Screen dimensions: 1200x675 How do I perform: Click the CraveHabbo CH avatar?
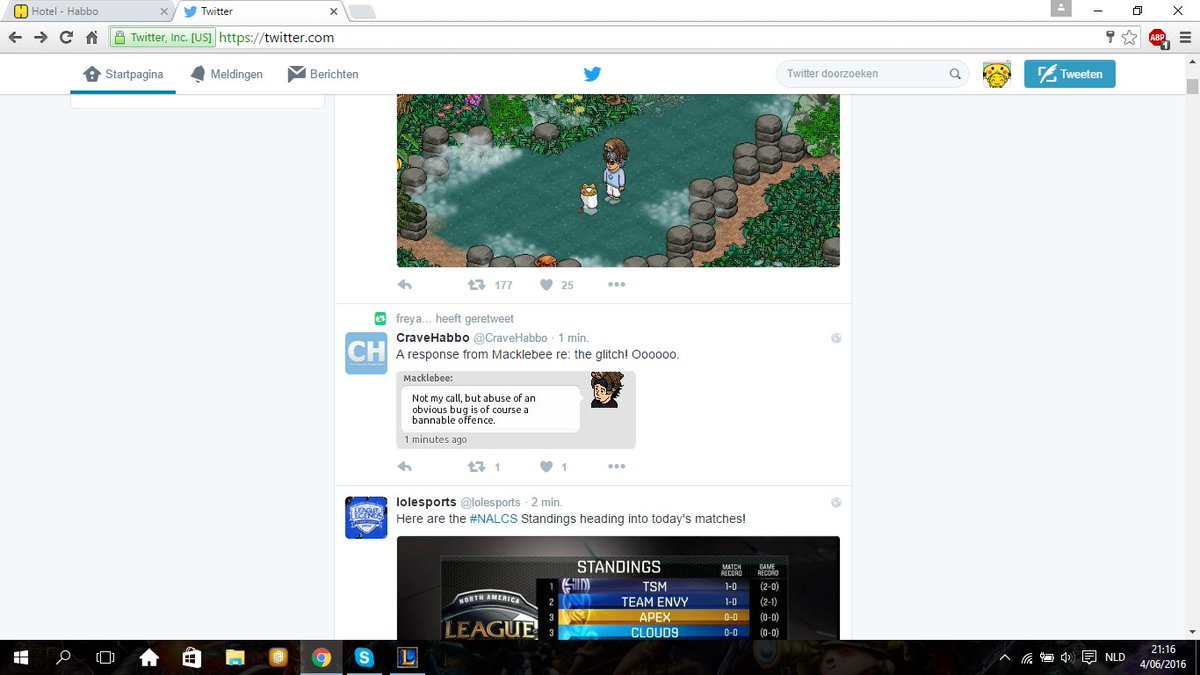pyautogui.click(x=366, y=353)
